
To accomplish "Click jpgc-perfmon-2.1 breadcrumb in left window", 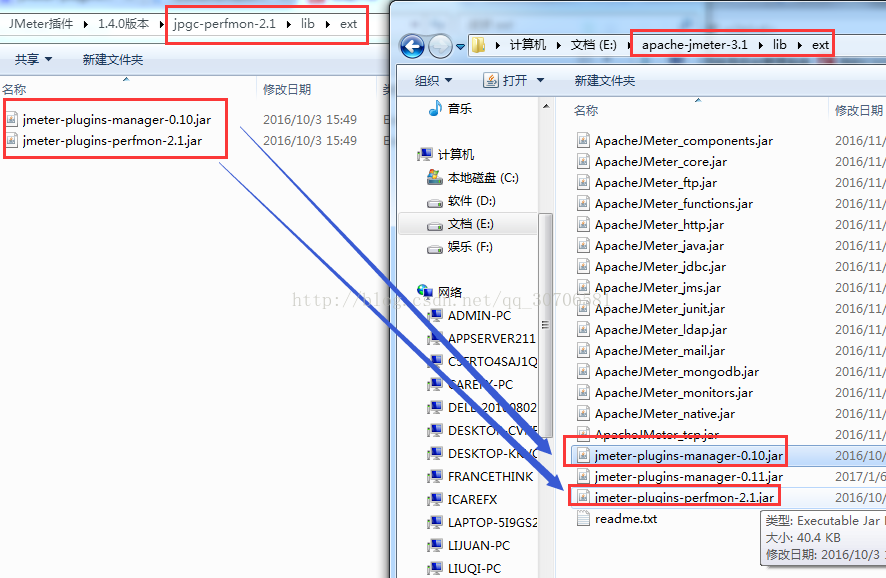I will (224, 24).
